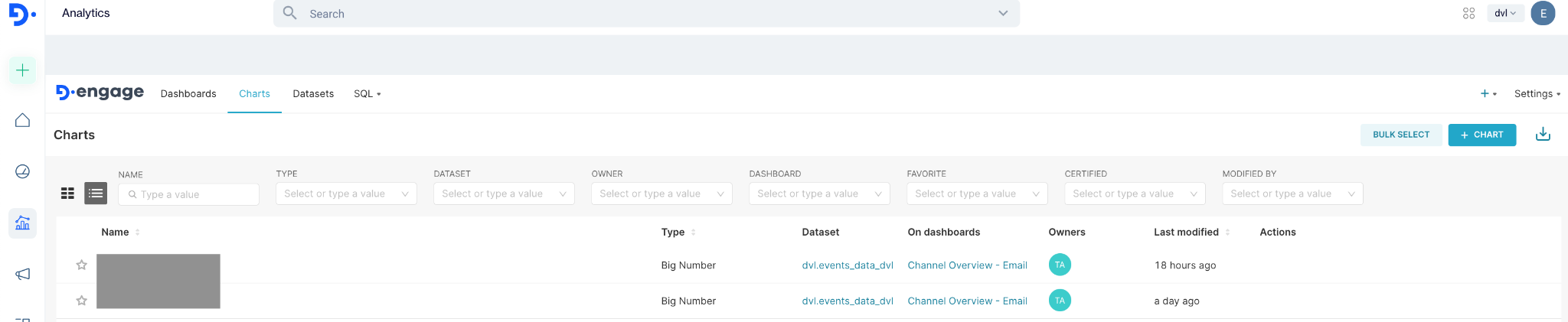The height and width of the screenshot is (322, 1568).
Task: Open the Home icon in sidebar
Action: pos(23,121)
